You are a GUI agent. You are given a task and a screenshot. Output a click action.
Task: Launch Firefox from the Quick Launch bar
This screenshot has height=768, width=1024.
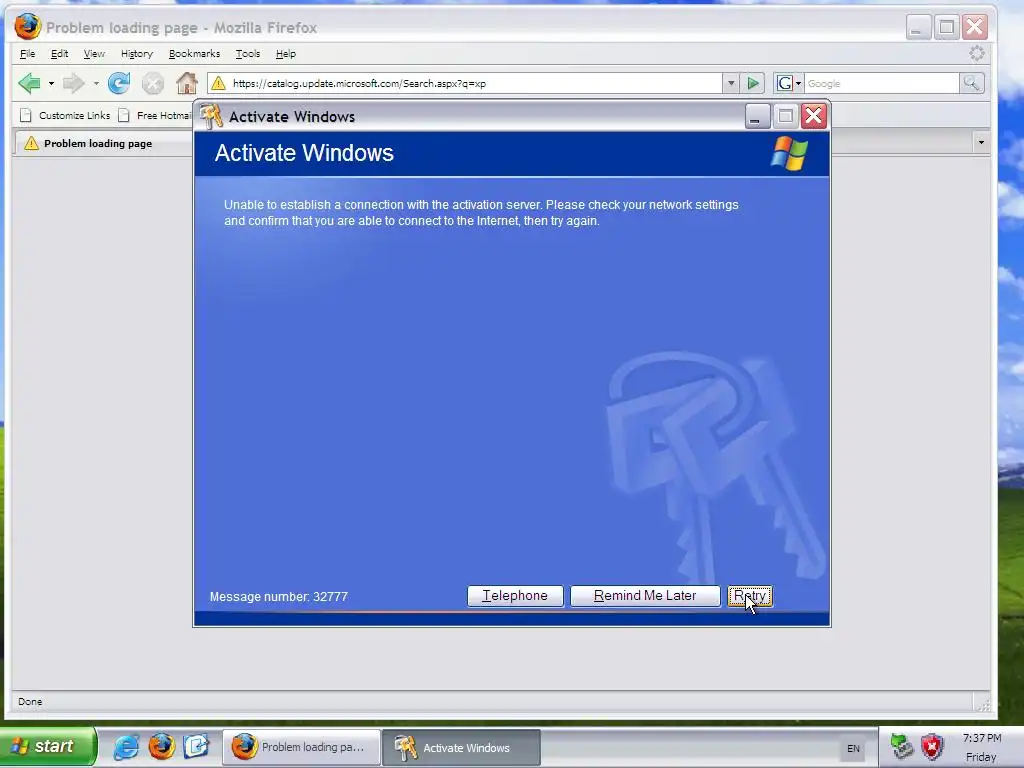(161, 746)
